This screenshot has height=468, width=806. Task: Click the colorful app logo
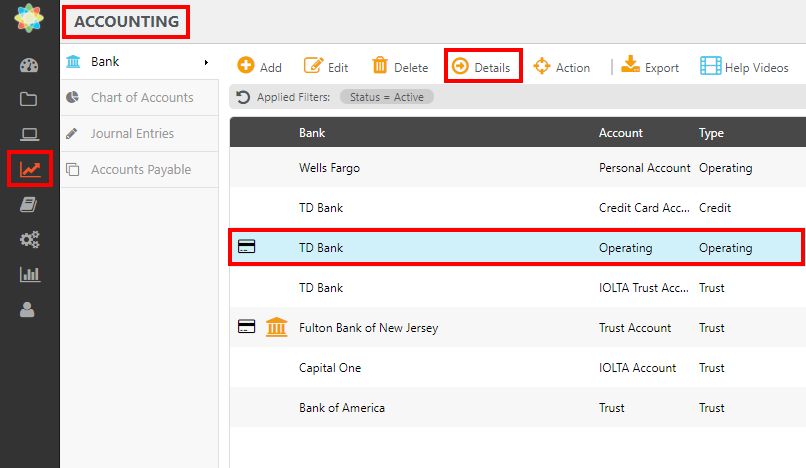[x=29, y=18]
